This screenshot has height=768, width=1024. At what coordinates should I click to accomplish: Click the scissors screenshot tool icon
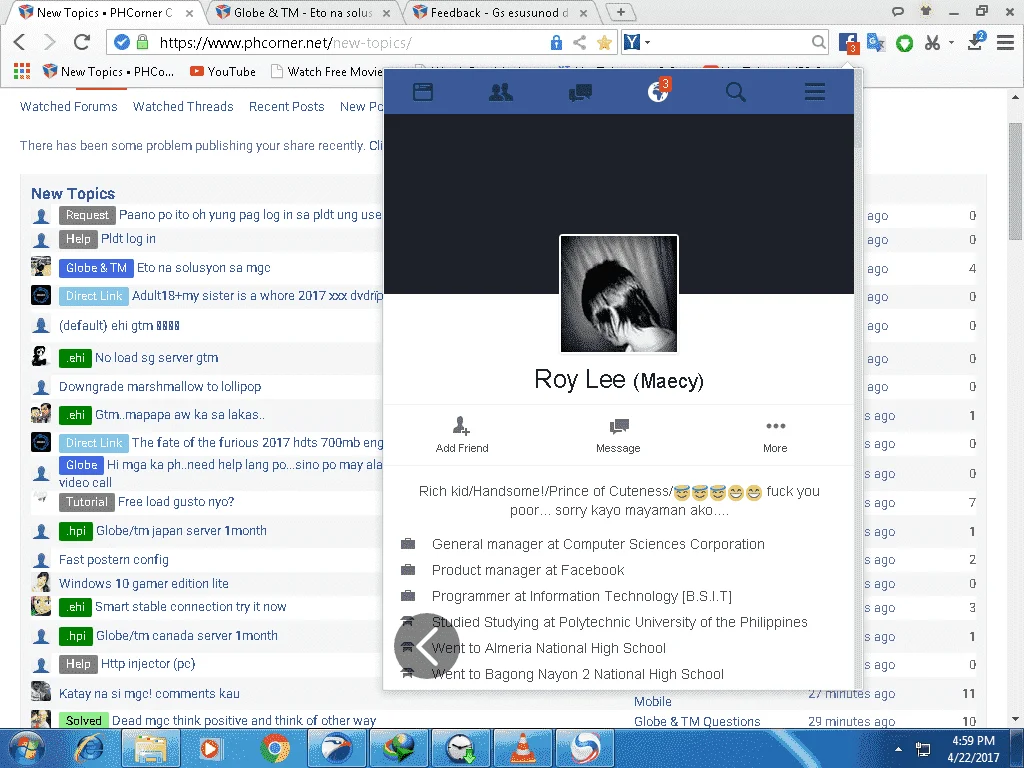pyautogui.click(x=933, y=43)
